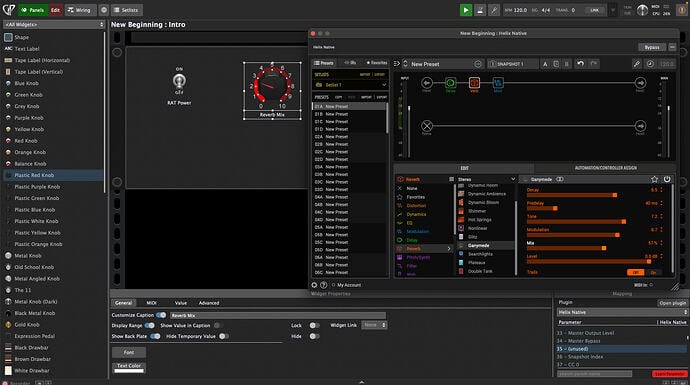Image resolution: width=690 pixels, height=385 pixels.
Task: Click the tempo clock icon in Helix Native
Action: [650, 64]
